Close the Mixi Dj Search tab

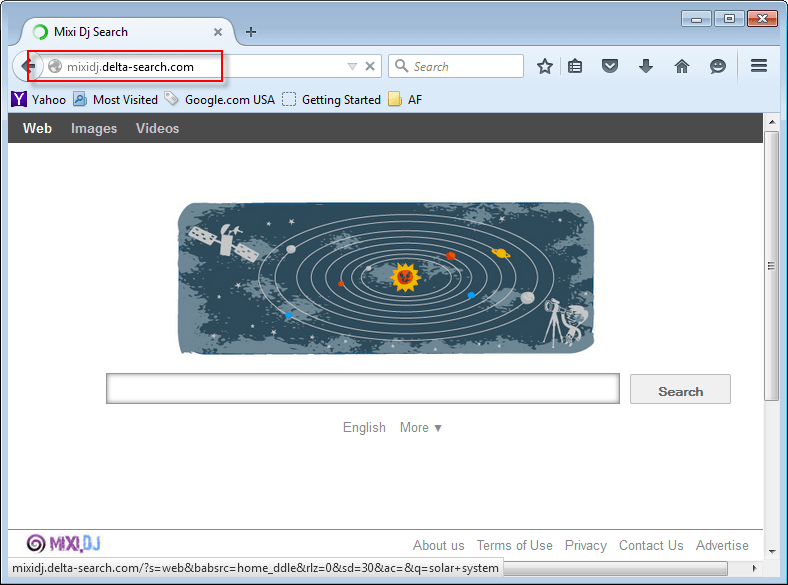pyautogui.click(x=218, y=32)
